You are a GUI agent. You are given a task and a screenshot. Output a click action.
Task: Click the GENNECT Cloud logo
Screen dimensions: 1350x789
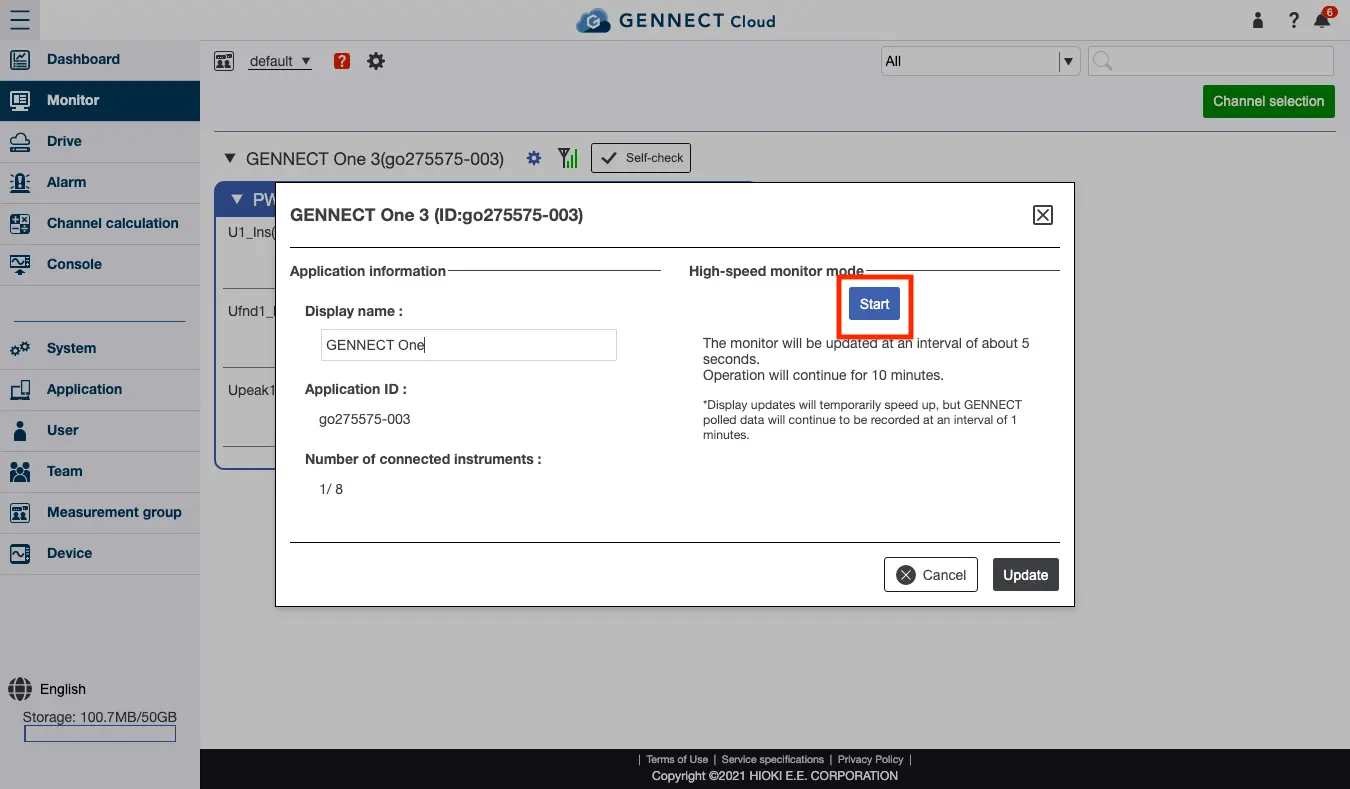click(x=676, y=20)
